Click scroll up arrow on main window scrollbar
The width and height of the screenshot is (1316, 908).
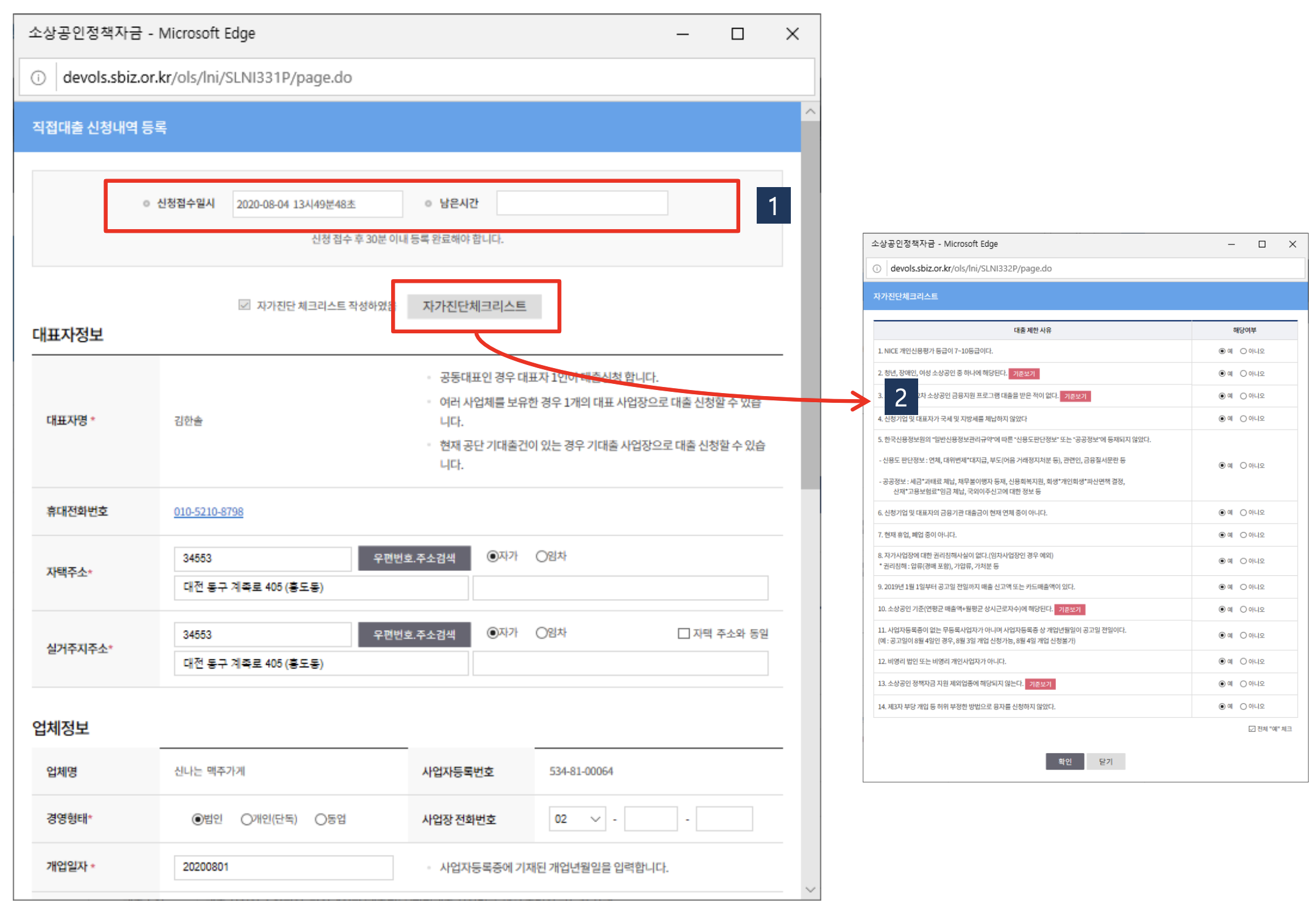[810, 112]
